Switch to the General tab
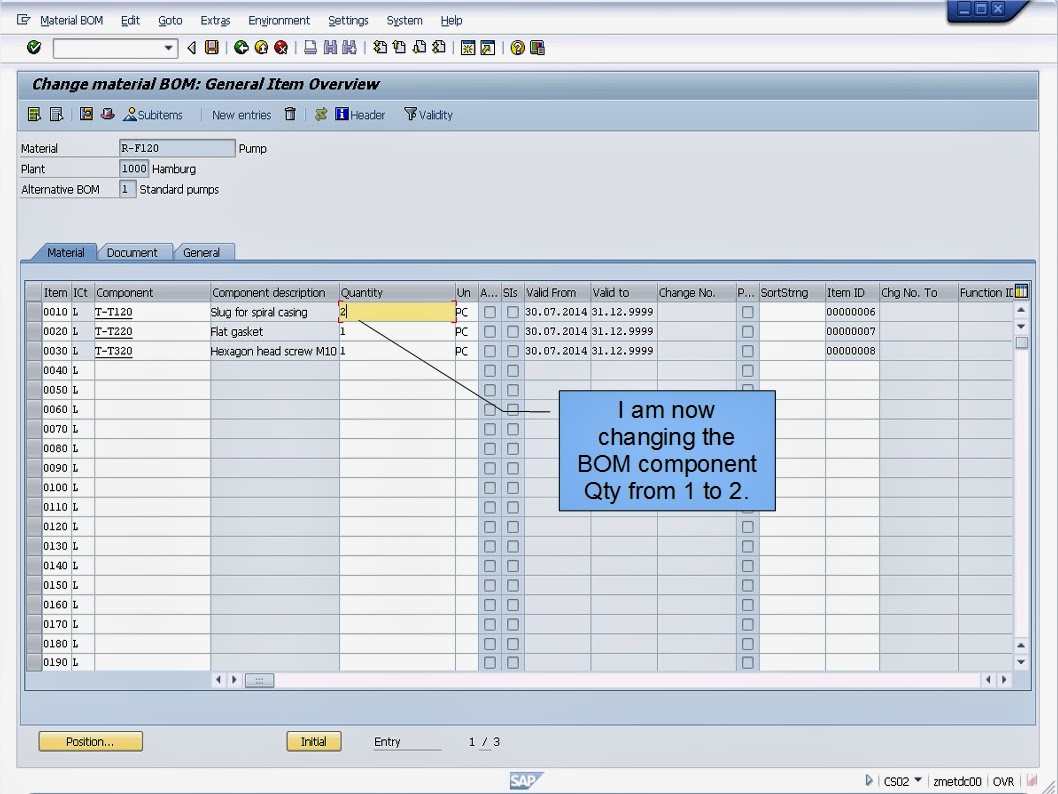The width and height of the screenshot is (1058, 794). tap(201, 252)
